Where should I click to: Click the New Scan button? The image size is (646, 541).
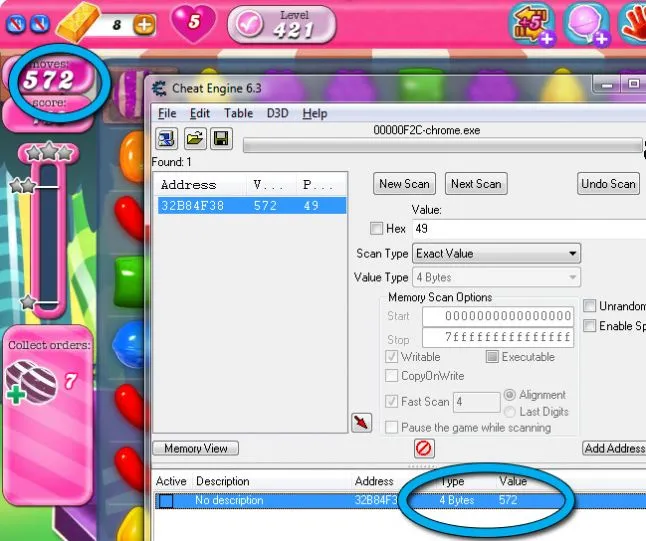(404, 184)
